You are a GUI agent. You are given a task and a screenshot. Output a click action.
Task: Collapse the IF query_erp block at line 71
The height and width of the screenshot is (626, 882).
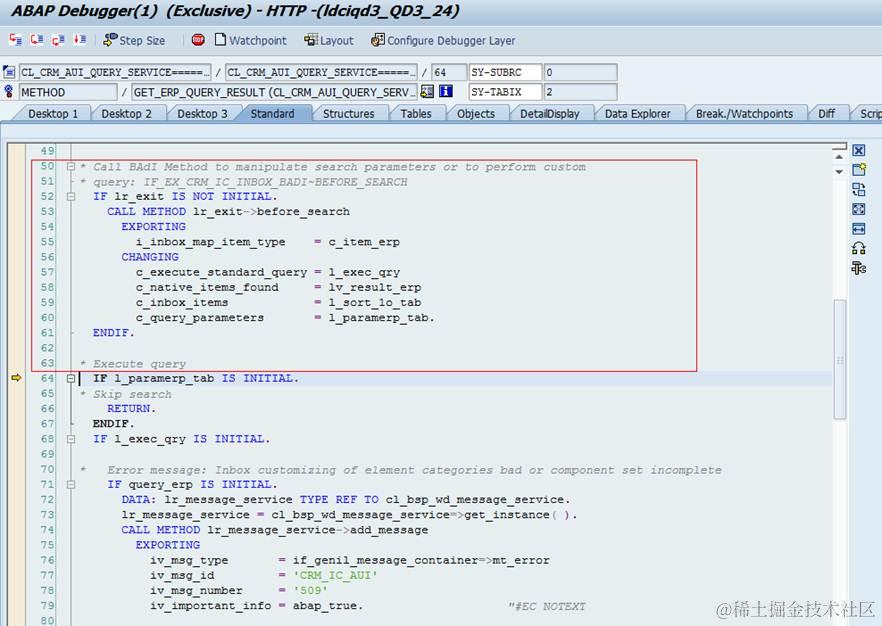point(71,484)
